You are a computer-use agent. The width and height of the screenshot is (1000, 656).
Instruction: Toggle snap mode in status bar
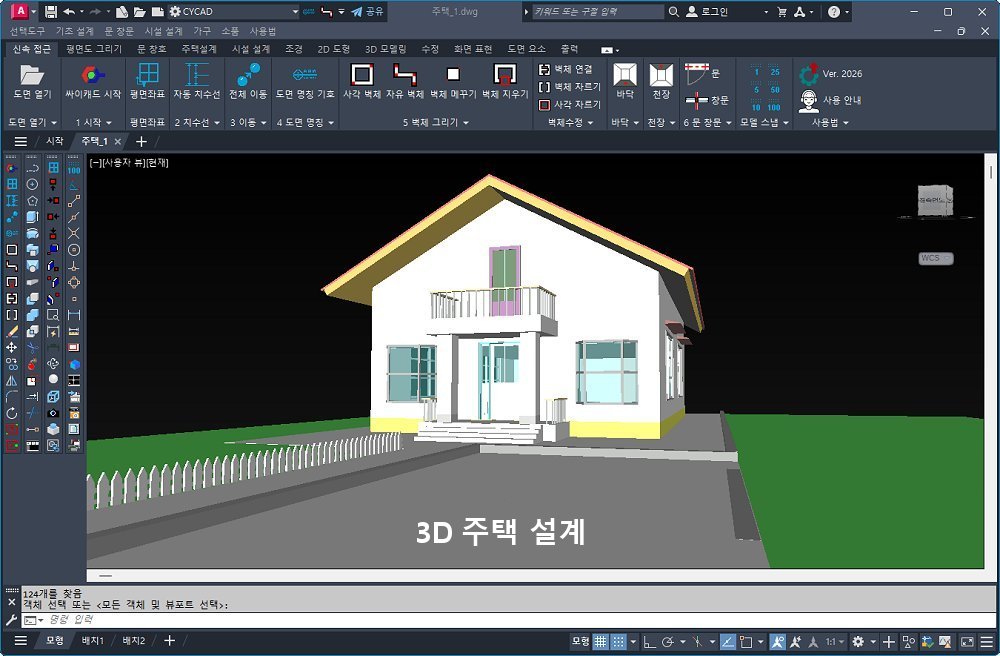[x=620, y=642]
